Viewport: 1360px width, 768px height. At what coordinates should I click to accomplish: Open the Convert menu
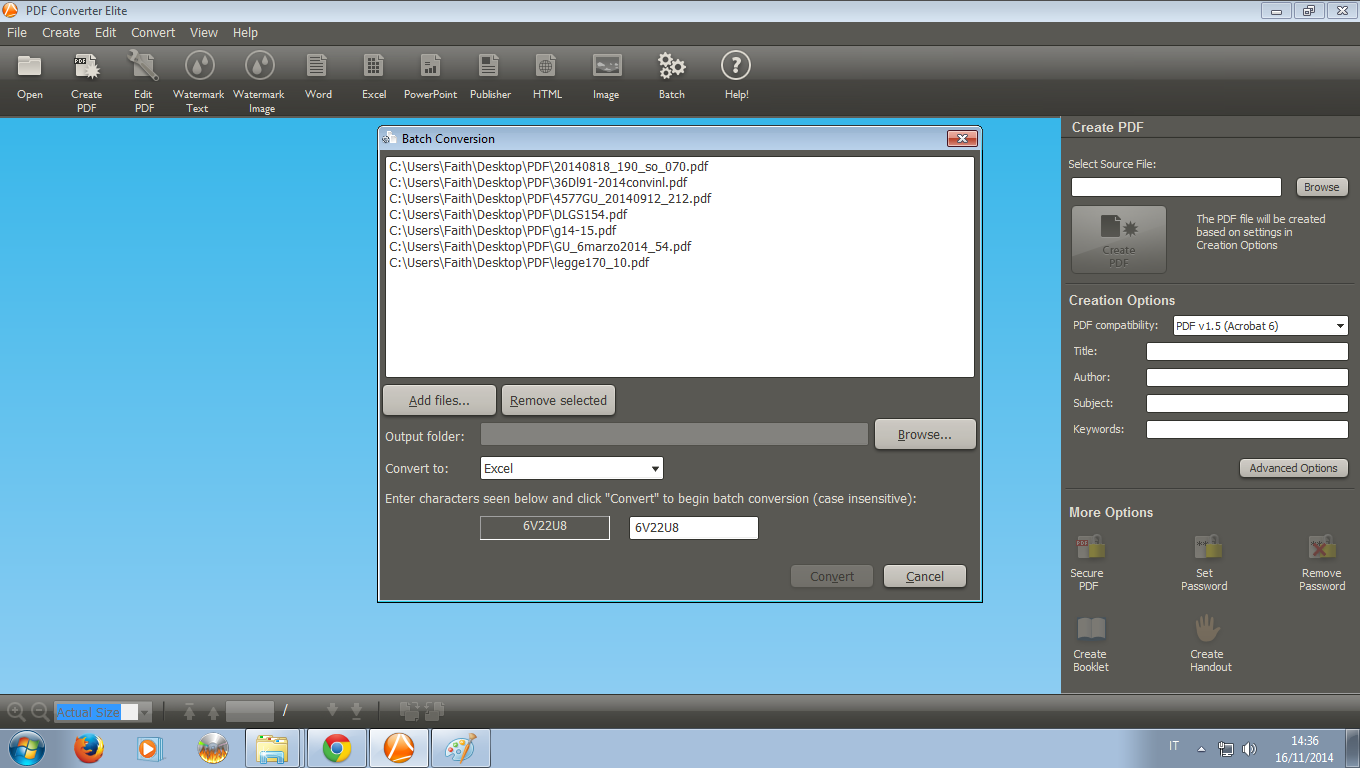[x=153, y=33]
